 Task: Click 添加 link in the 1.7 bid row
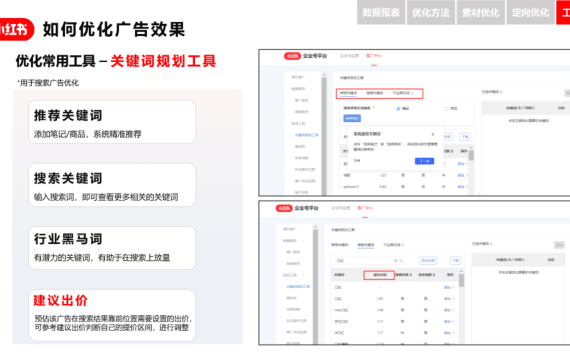point(448,333)
